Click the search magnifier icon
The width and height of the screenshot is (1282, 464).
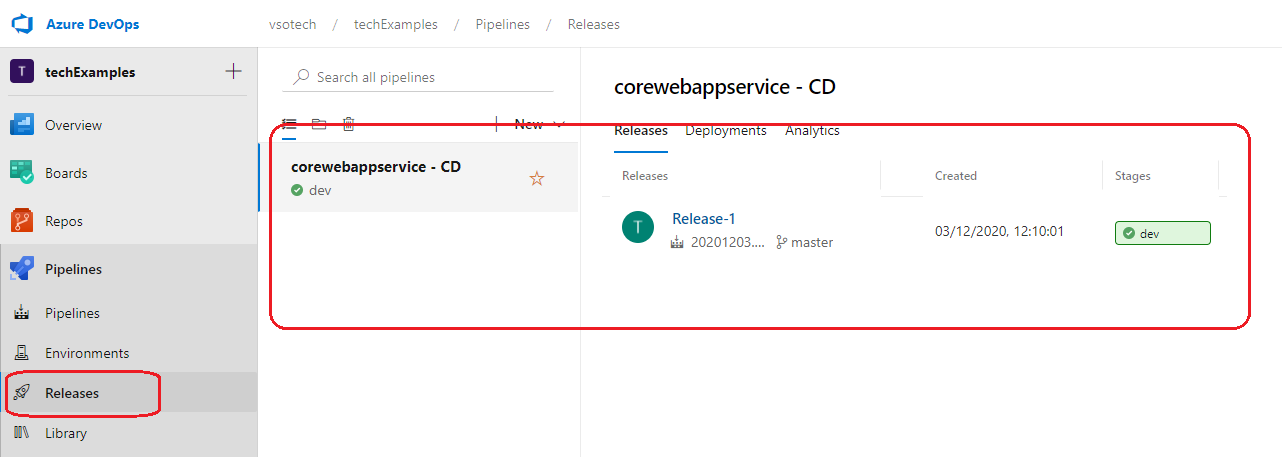click(301, 77)
